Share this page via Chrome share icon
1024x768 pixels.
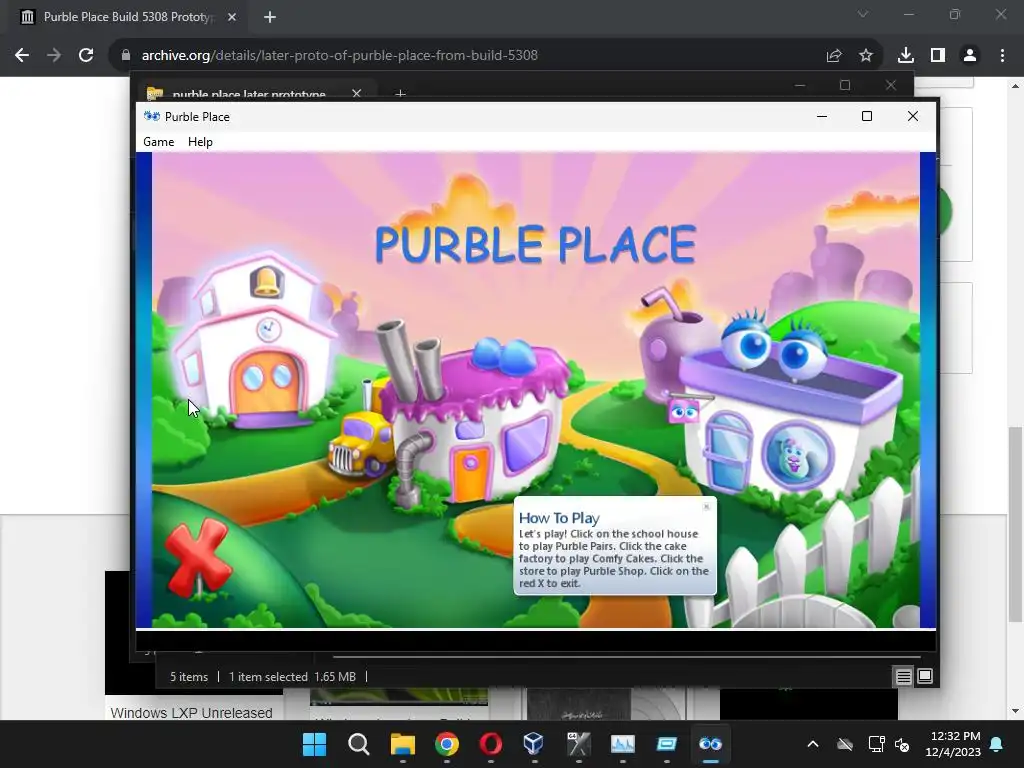834,56
